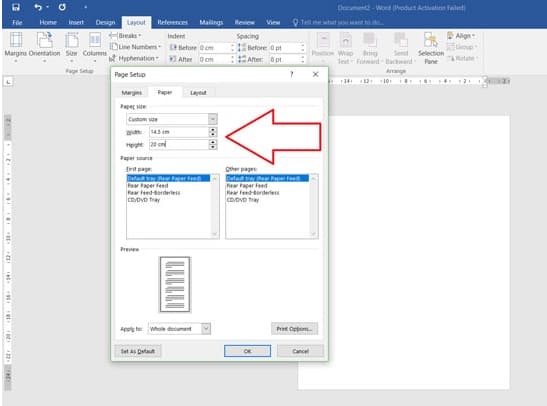Open the Quick Access Toolbar customize arrow

click(85, 7)
